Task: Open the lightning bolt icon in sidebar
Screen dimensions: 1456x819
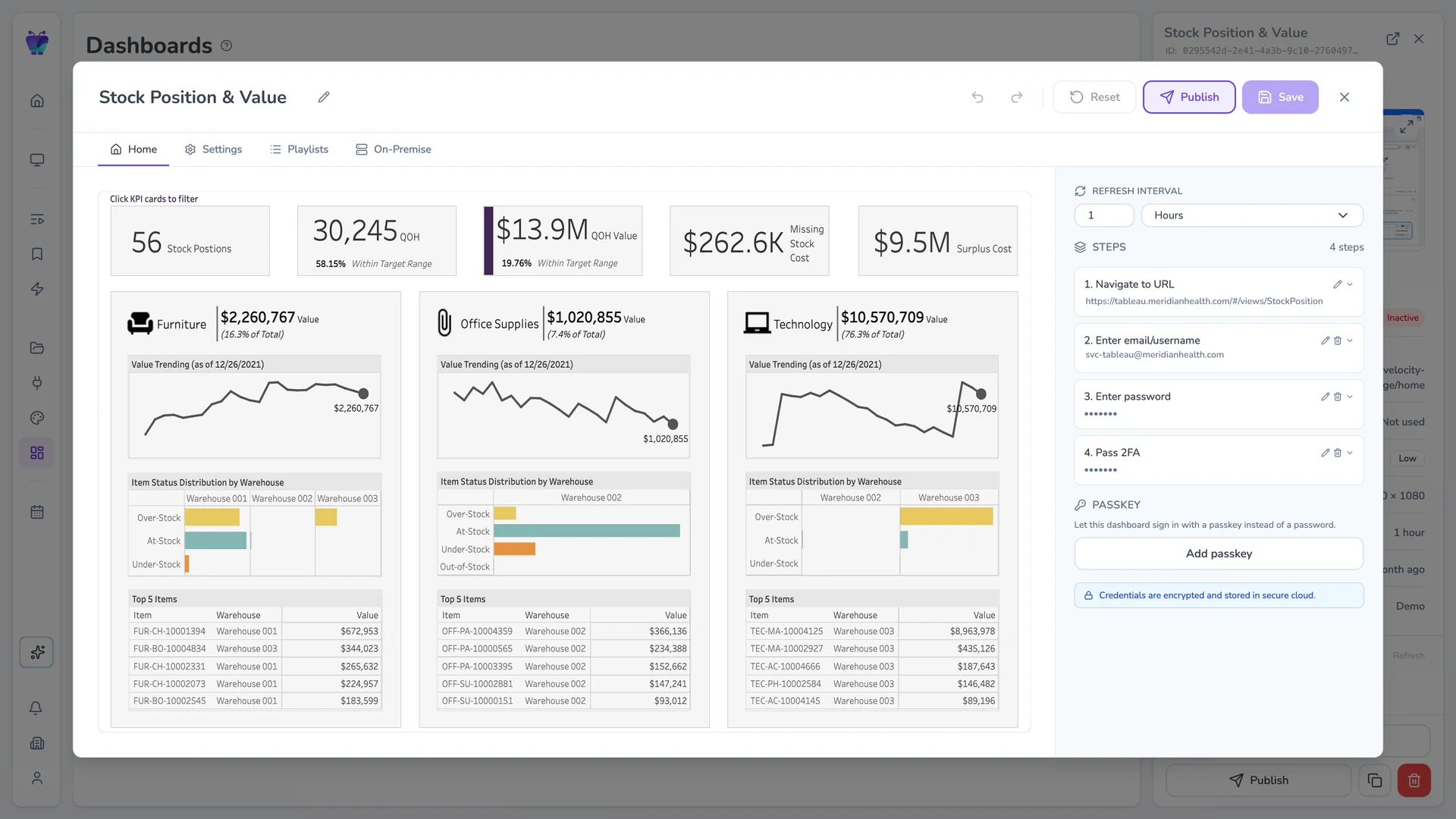Action: coord(36,289)
